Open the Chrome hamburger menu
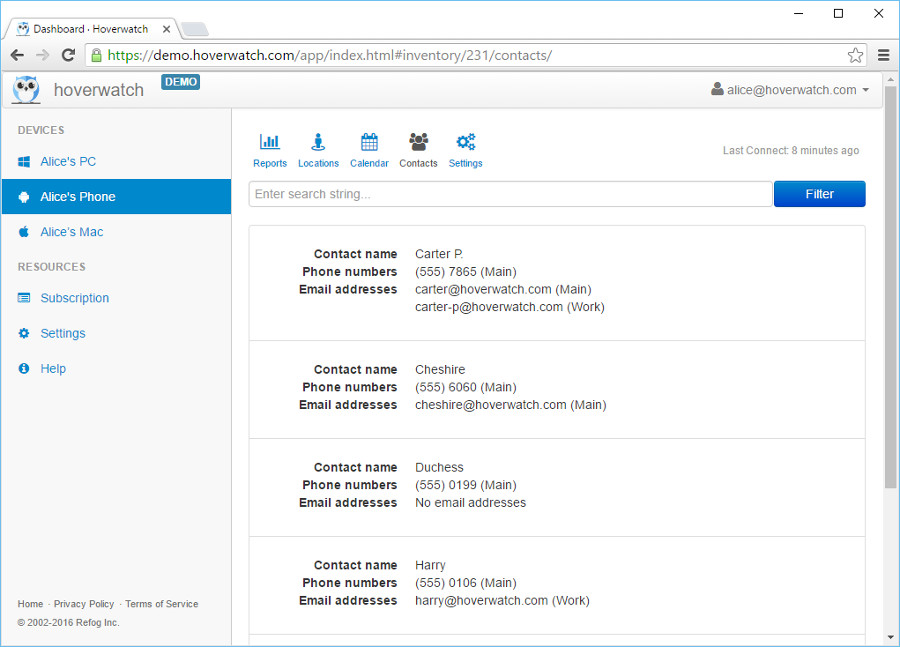 tap(884, 55)
